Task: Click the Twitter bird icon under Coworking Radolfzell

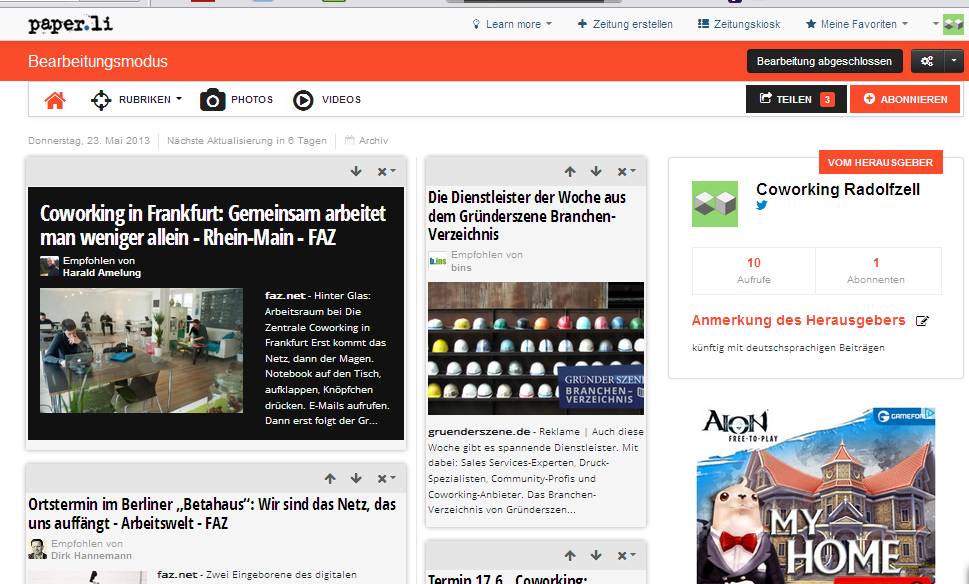Action: coord(762,206)
